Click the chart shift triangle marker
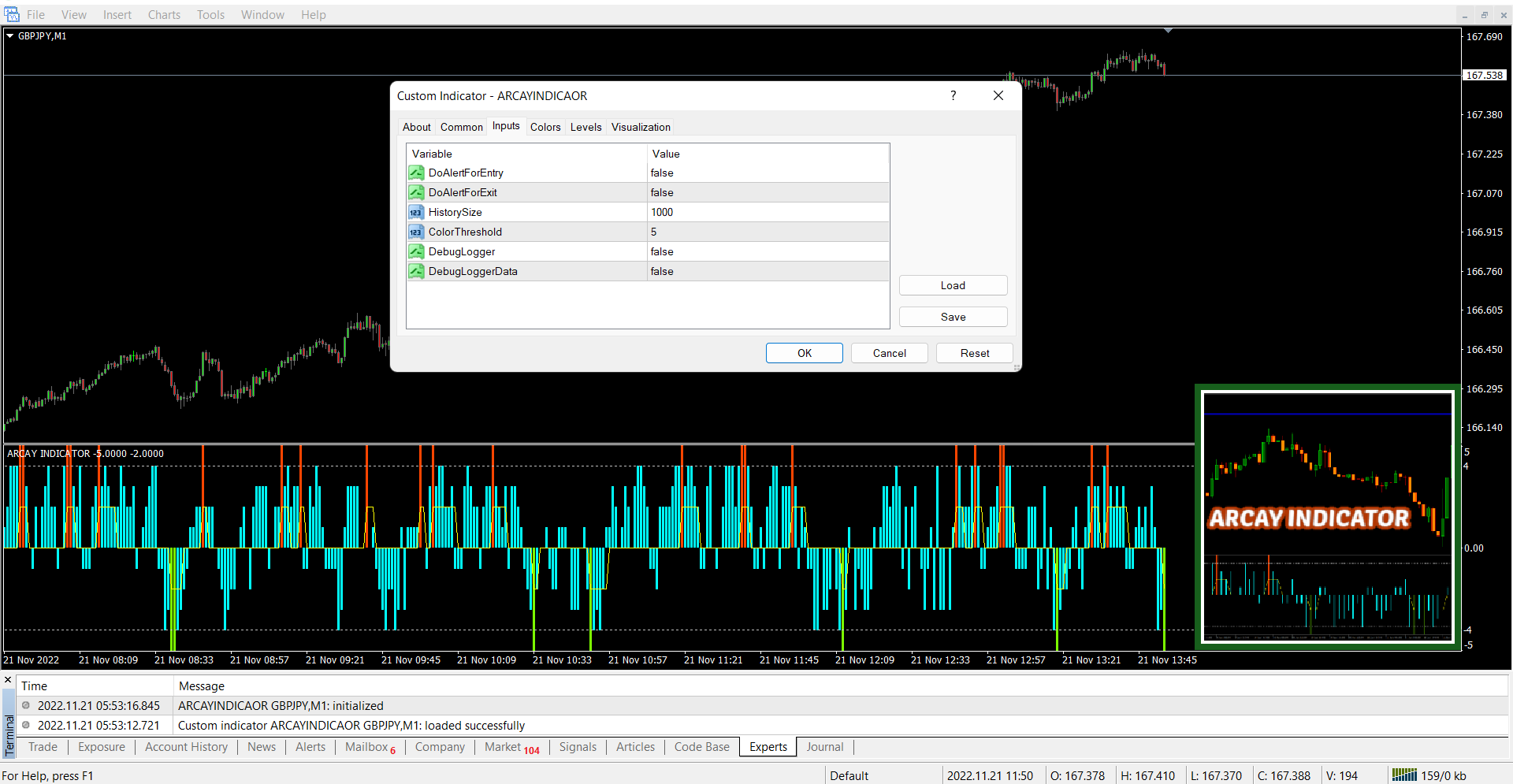 [1168, 31]
